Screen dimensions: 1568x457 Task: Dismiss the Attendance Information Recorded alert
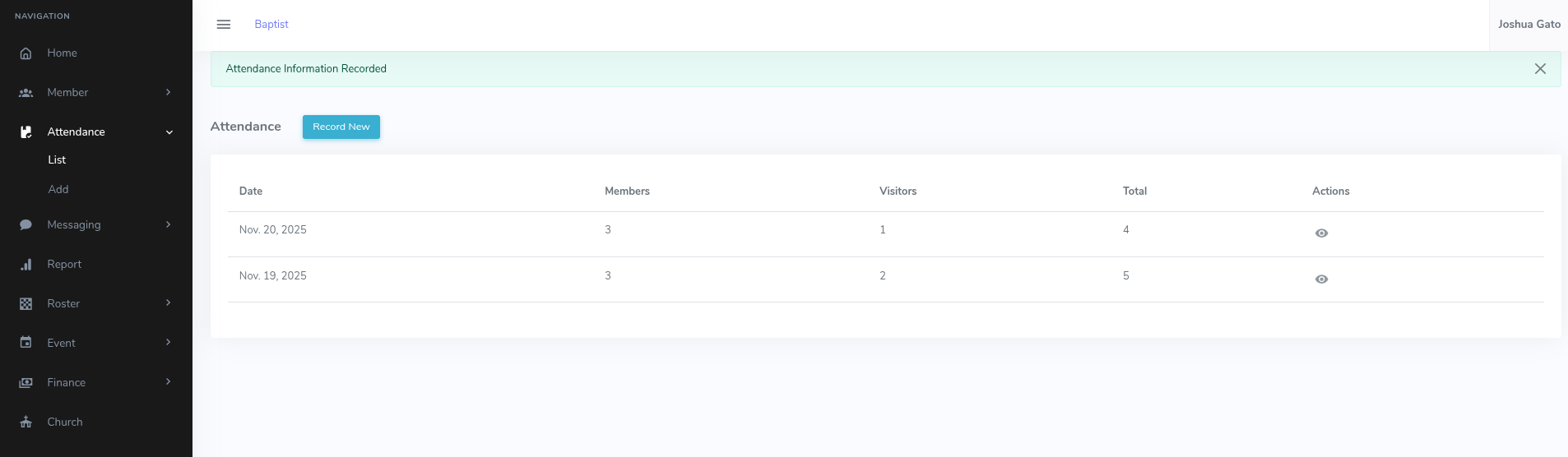[1540, 69]
